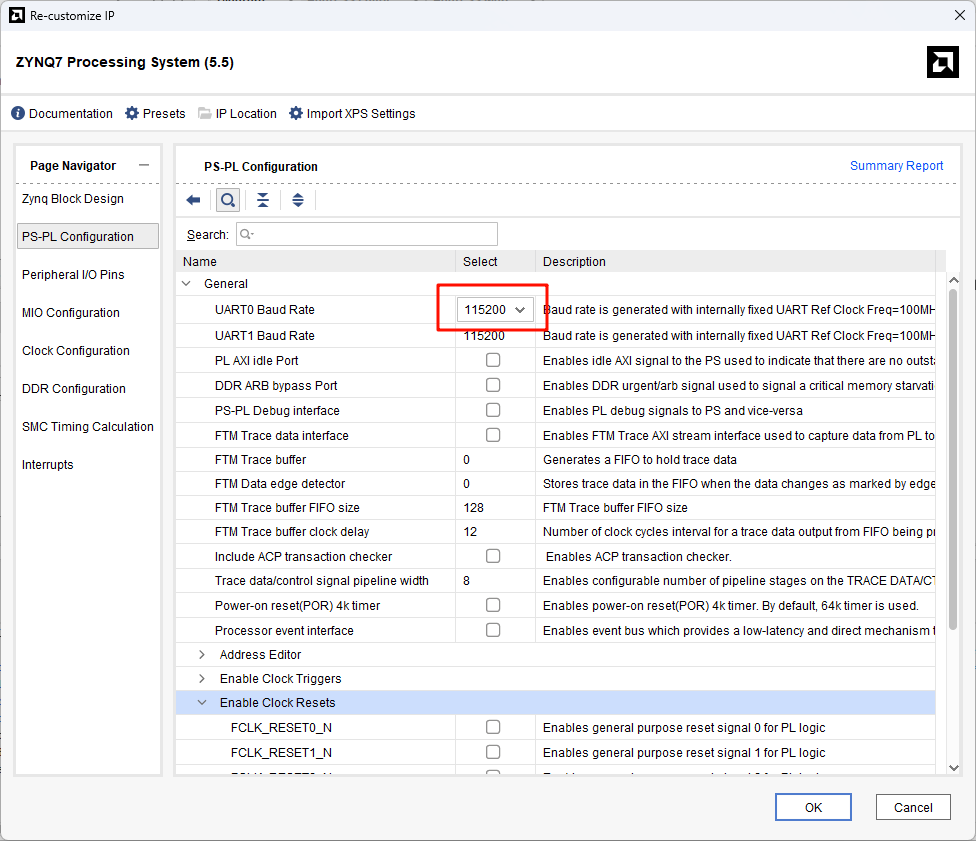Enable DDR ARB bypass Port checkbox
The width and height of the screenshot is (976, 841).
tap(493, 385)
